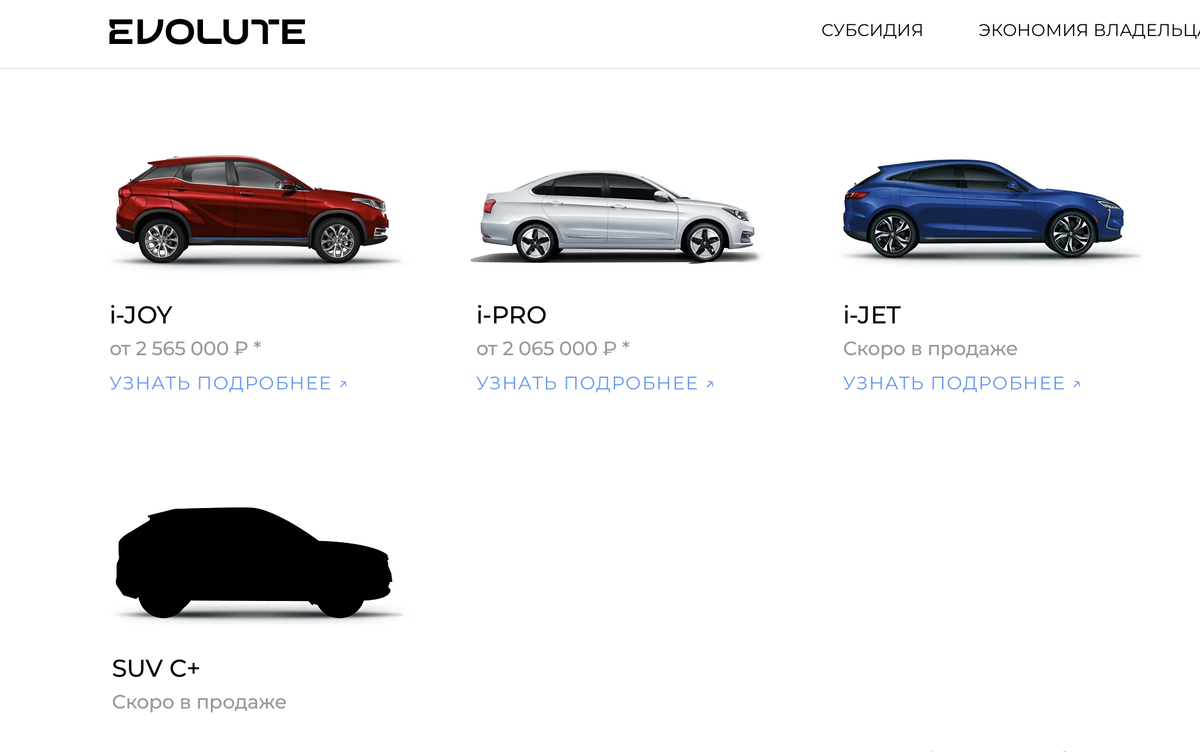Image resolution: width=1200 pixels, height=752 pixels.
Task: Select the SUV C+ model title
Action: pos(156,668)
